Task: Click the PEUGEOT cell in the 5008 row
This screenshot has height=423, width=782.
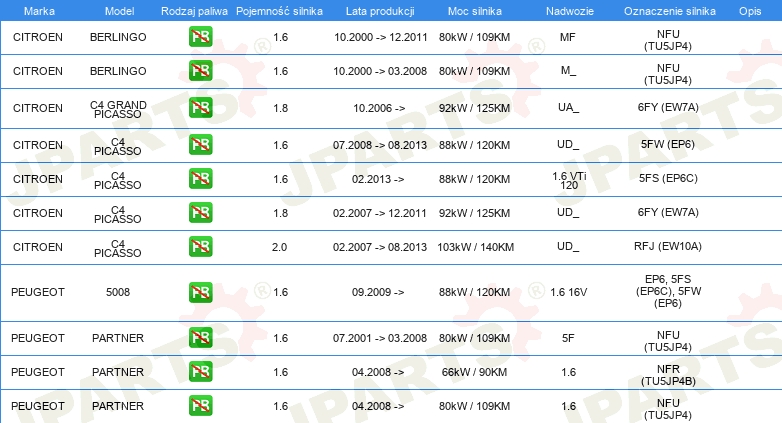Action: point(38,292)
